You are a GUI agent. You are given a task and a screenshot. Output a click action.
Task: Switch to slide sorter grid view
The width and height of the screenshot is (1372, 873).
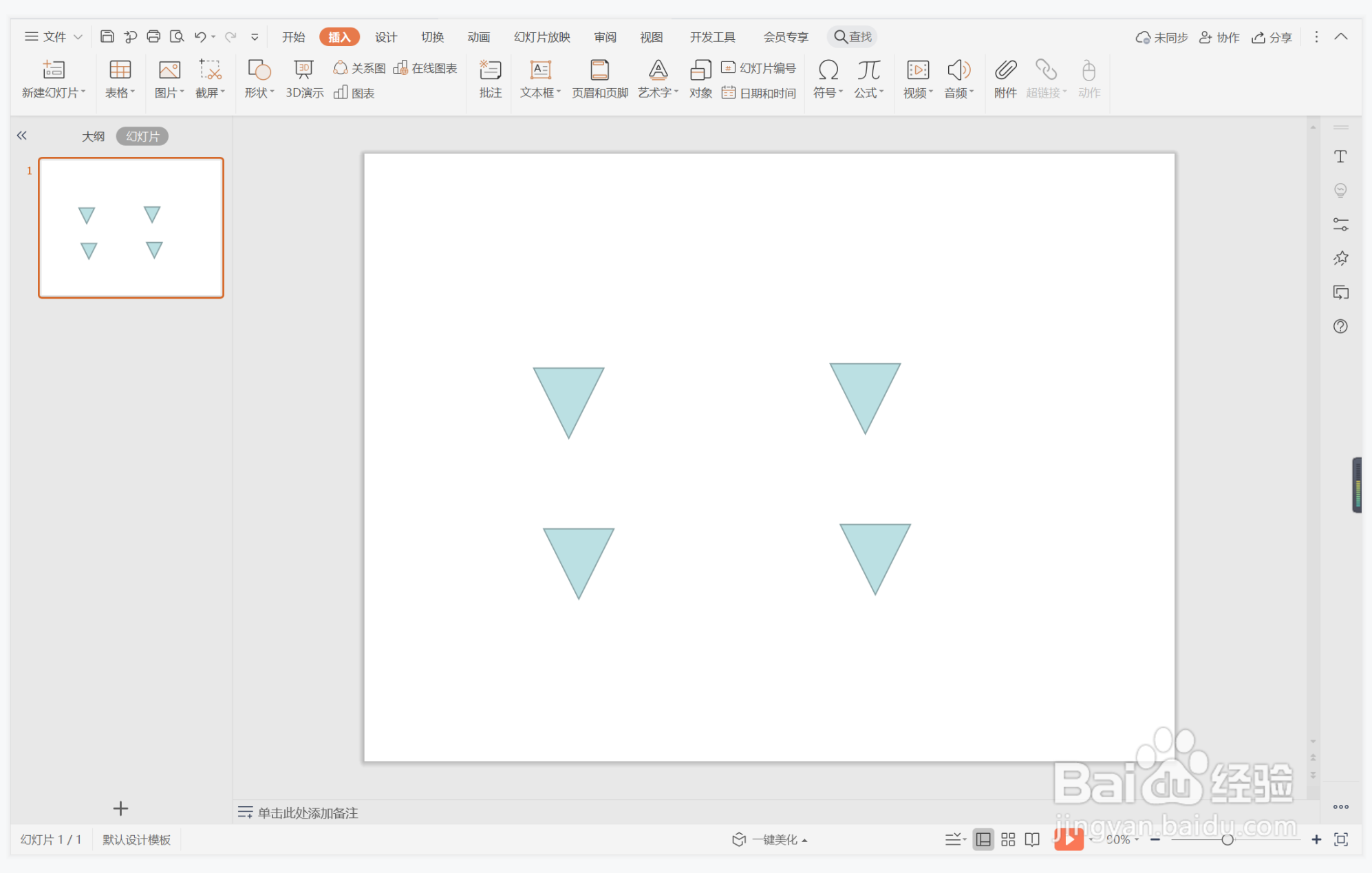pos(1007,839)
